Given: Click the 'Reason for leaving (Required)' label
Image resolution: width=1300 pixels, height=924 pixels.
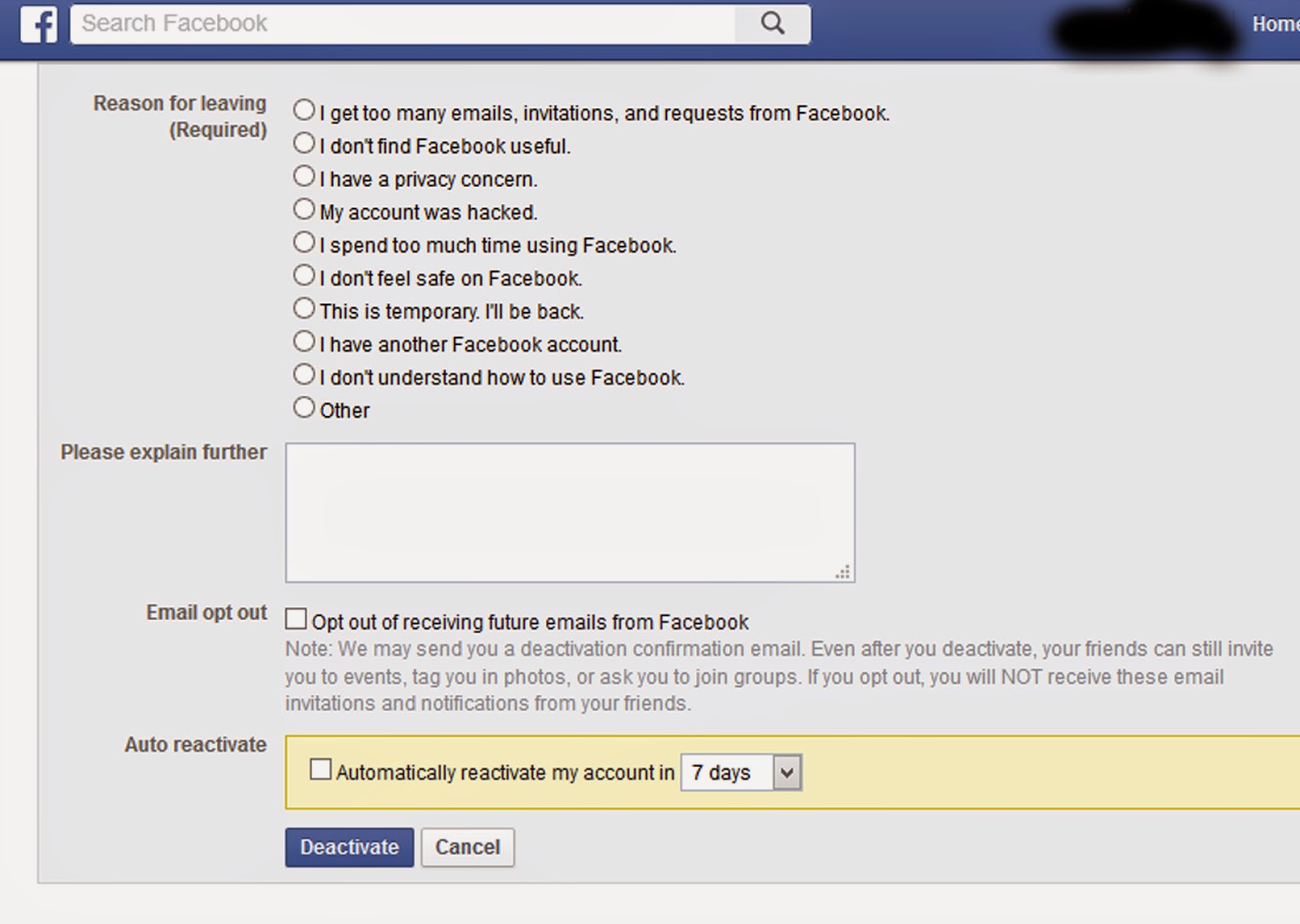Looking at the screenshot, I should coord(180,116).
